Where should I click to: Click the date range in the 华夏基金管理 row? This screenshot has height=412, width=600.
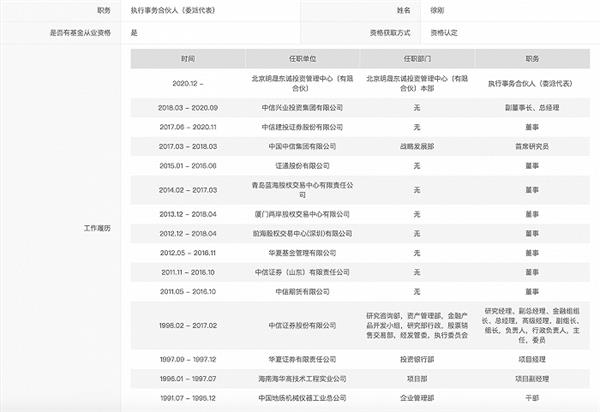188,253
